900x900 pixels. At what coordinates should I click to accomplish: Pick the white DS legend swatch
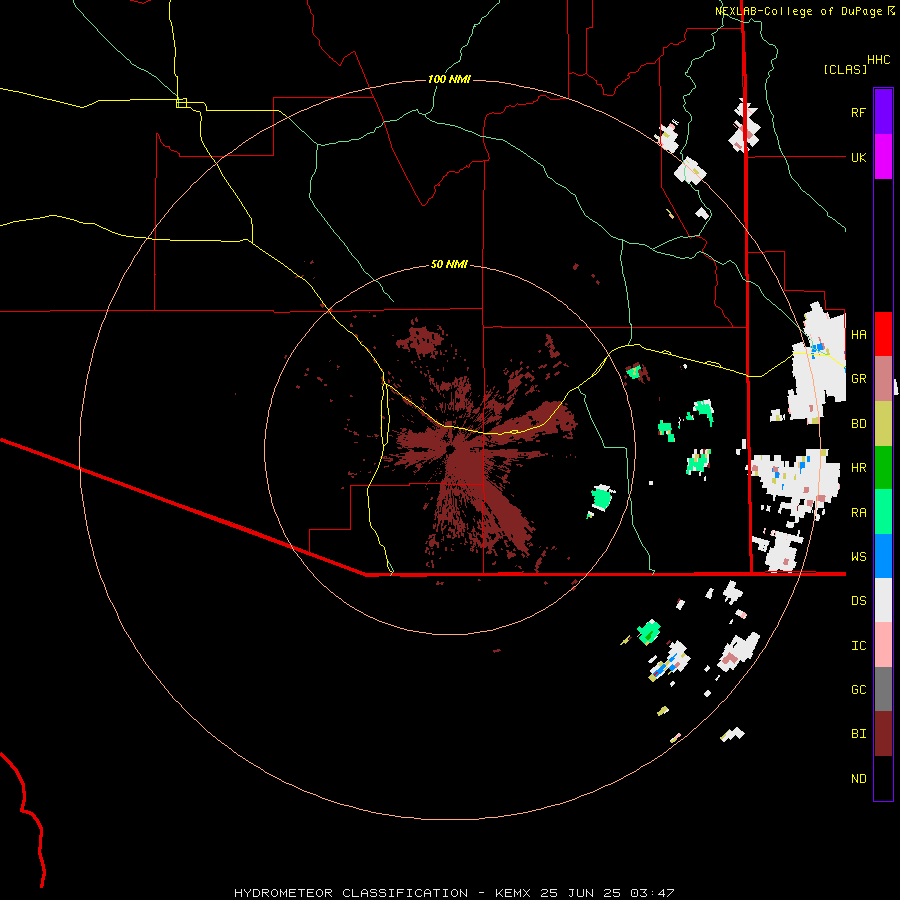[x=883, y=600]
